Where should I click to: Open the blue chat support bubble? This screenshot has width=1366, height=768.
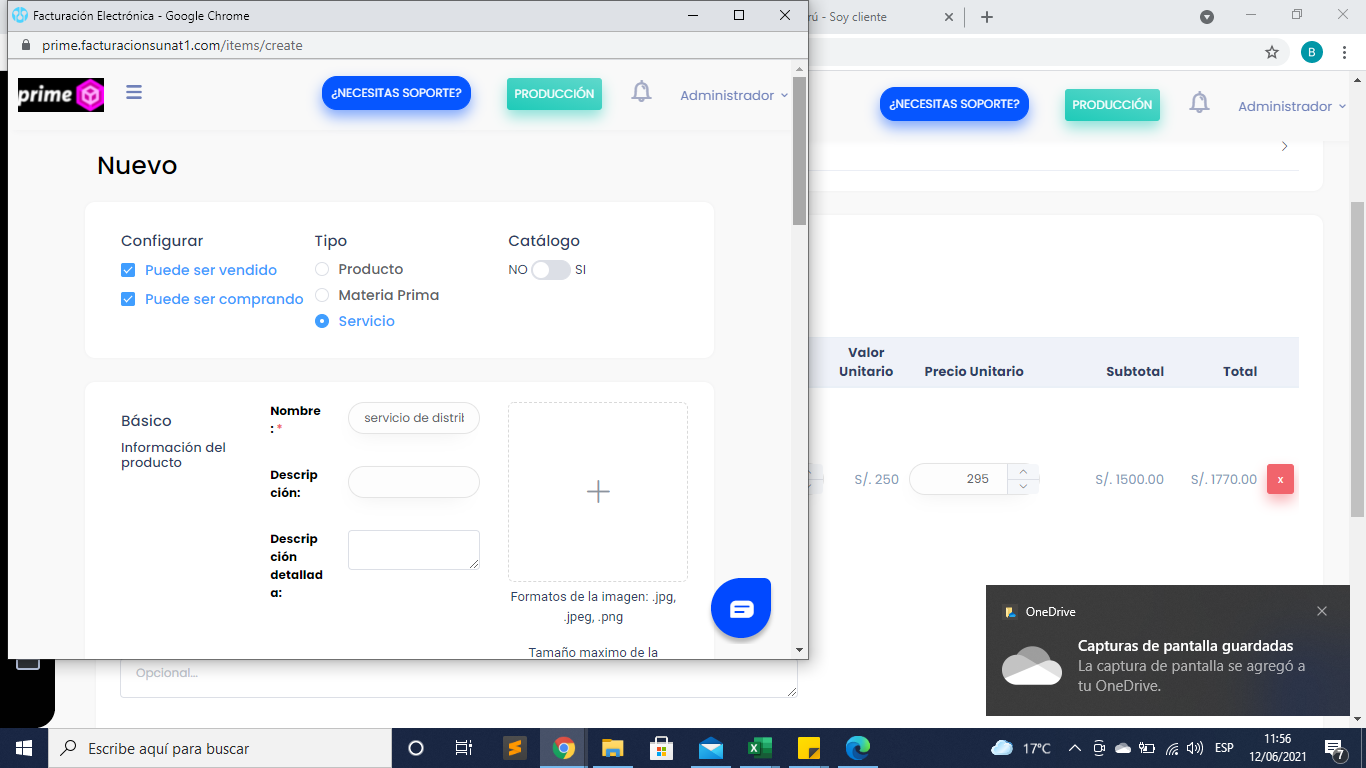coord(741,609)
